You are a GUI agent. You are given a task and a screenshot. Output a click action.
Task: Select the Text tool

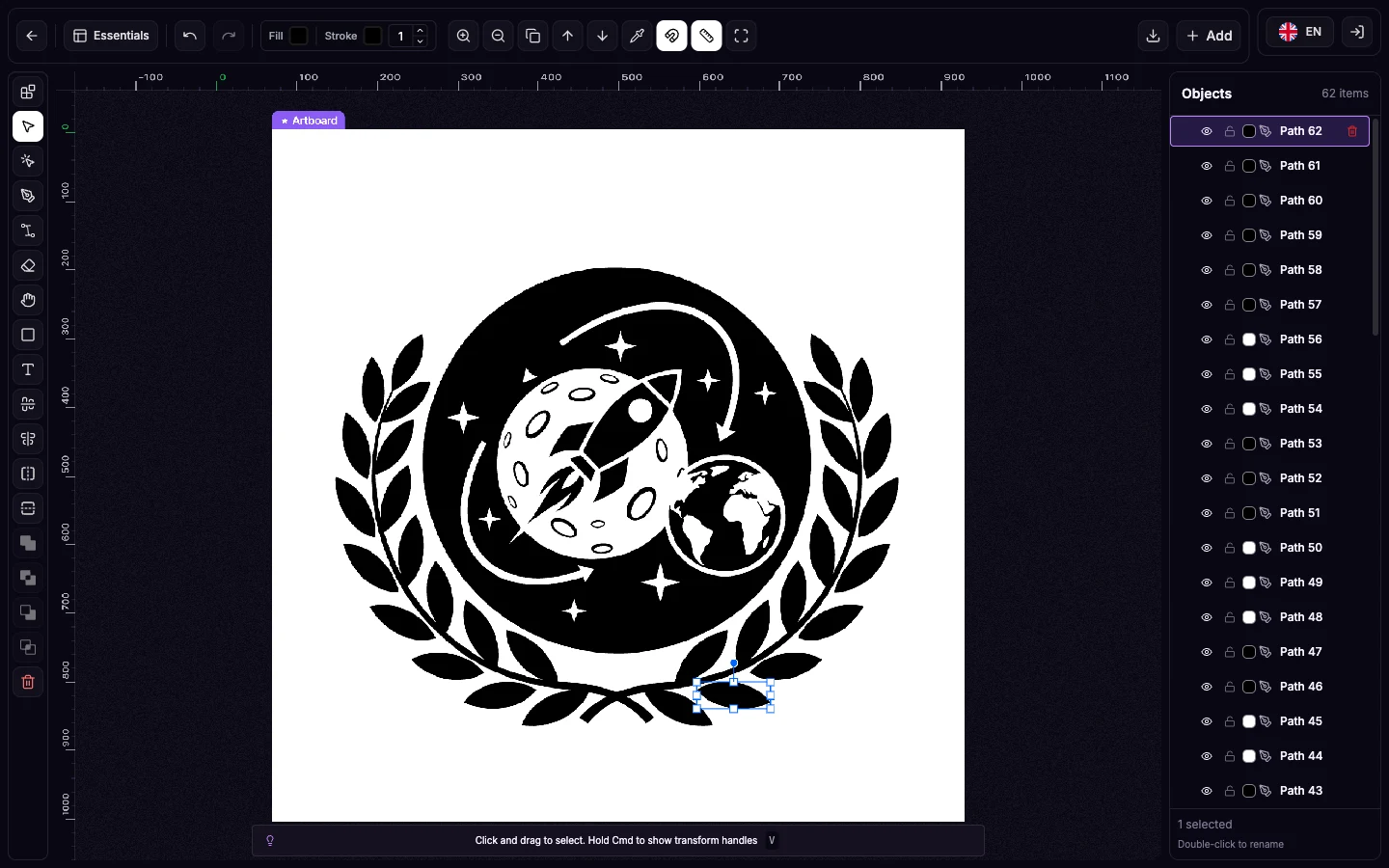point(28,369)
